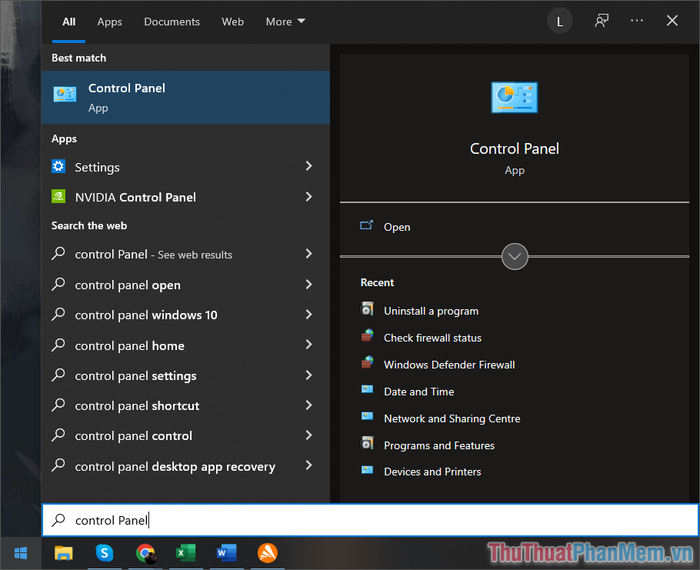
Task: Expand arrow for control panel home
Action: (x=308, y=344)
